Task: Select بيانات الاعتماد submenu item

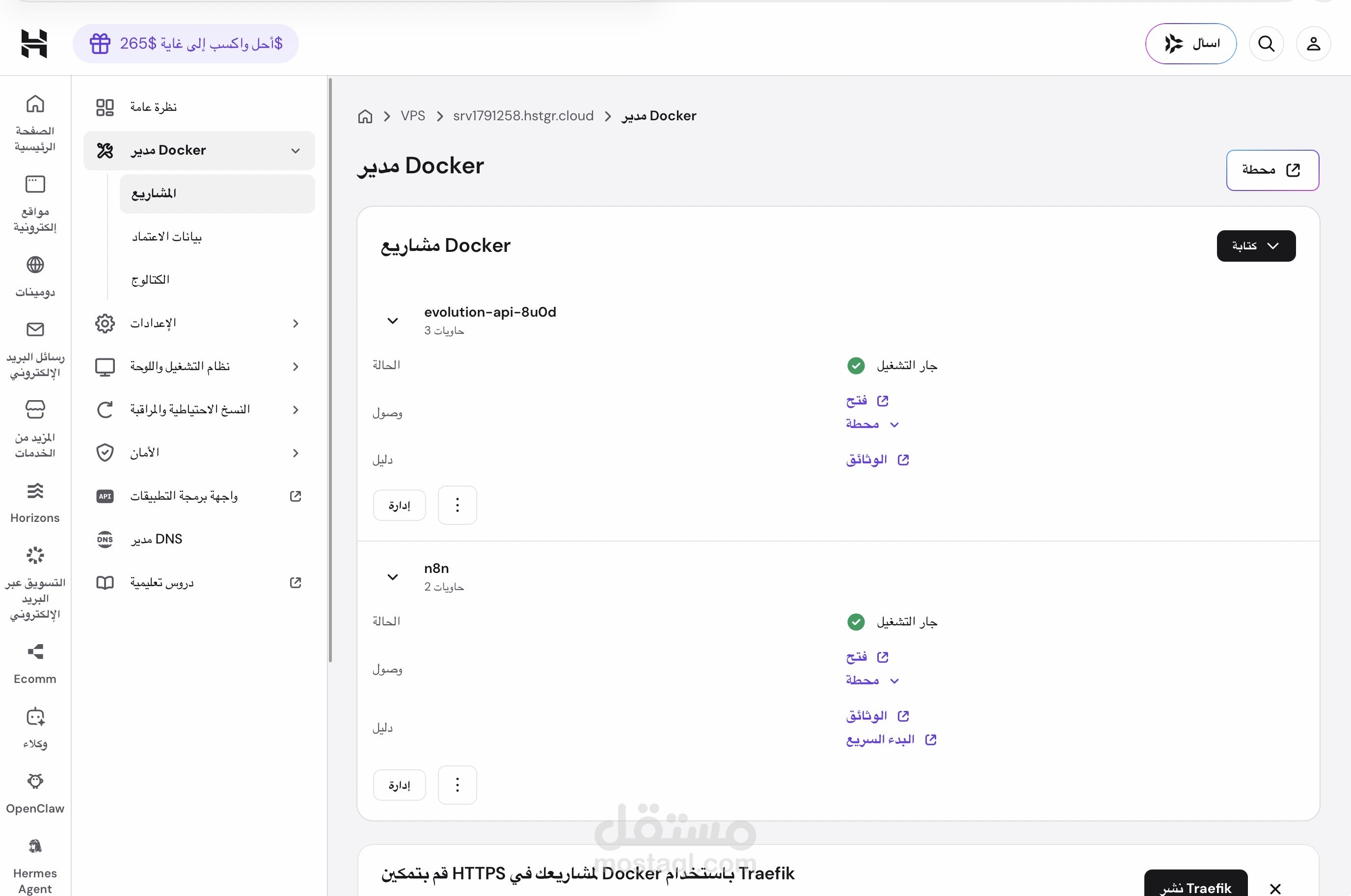Action: click(x=217, y=237)
